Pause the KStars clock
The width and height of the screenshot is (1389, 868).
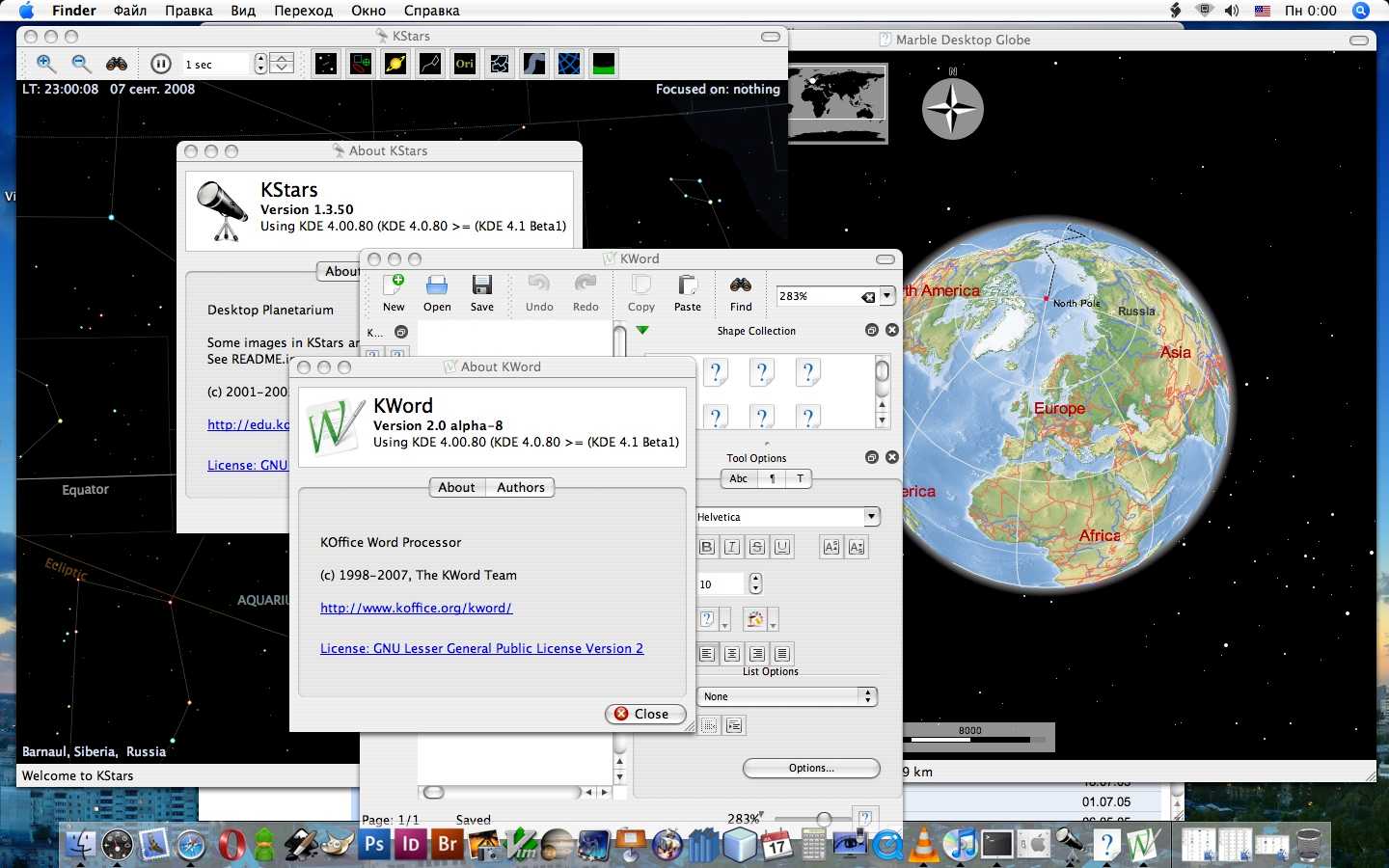(x=161, y=64)
